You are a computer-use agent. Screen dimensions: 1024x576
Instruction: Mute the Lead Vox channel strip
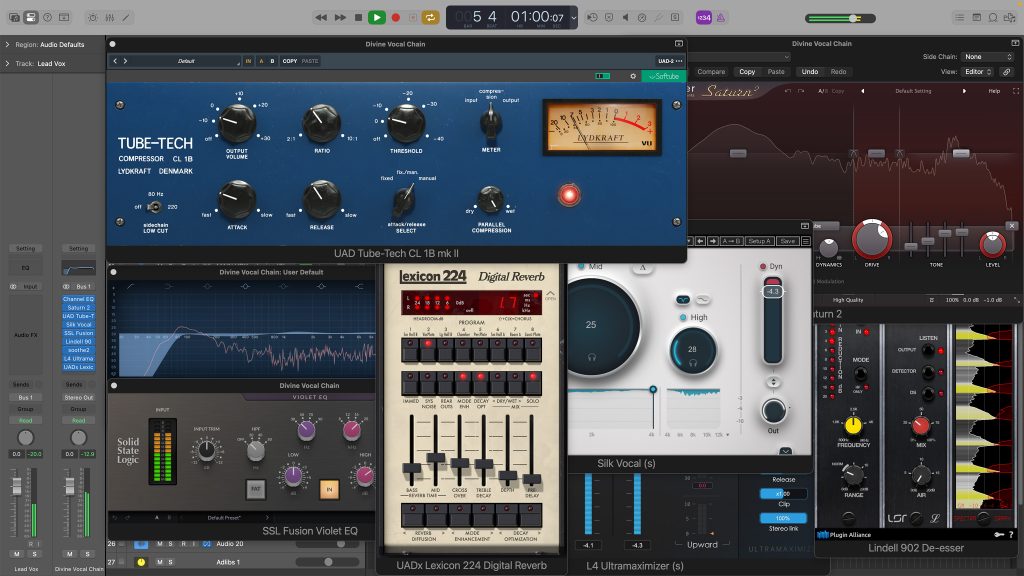17,554
